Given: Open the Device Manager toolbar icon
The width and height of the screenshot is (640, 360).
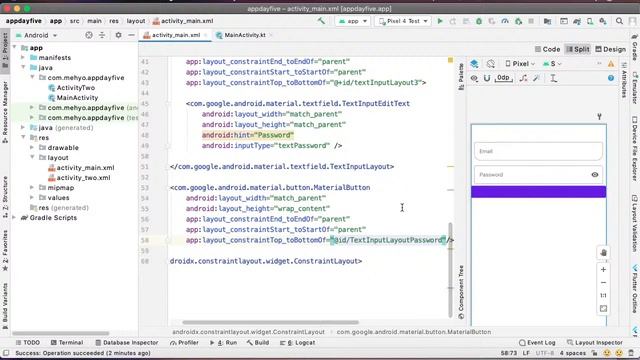Looking at the screenshot, I should [590, 21].
